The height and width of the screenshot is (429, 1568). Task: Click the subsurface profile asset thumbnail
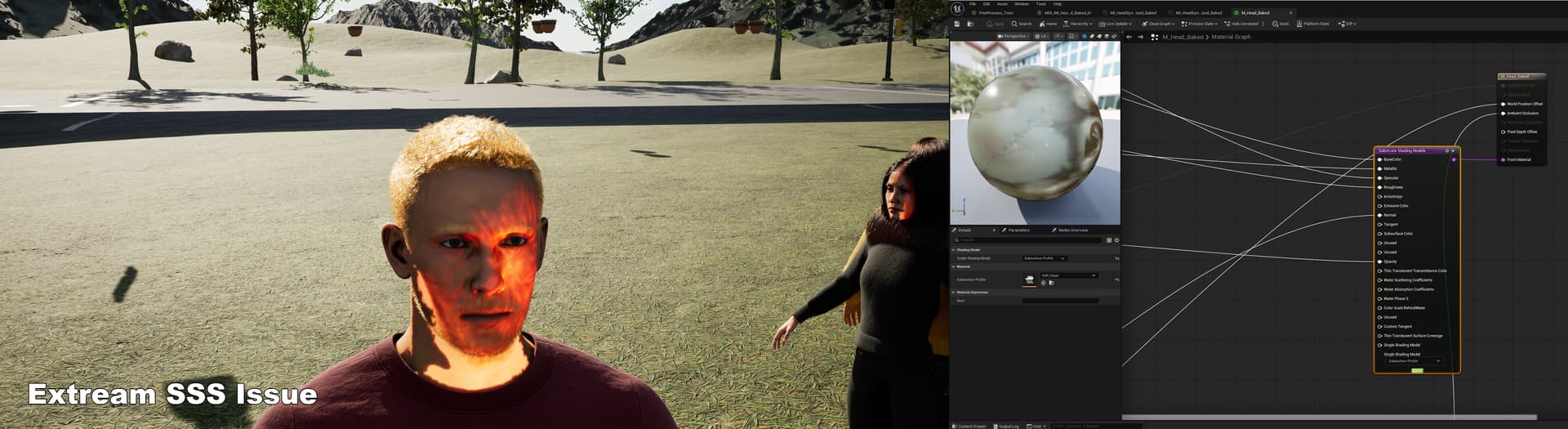pos(1029,279)
